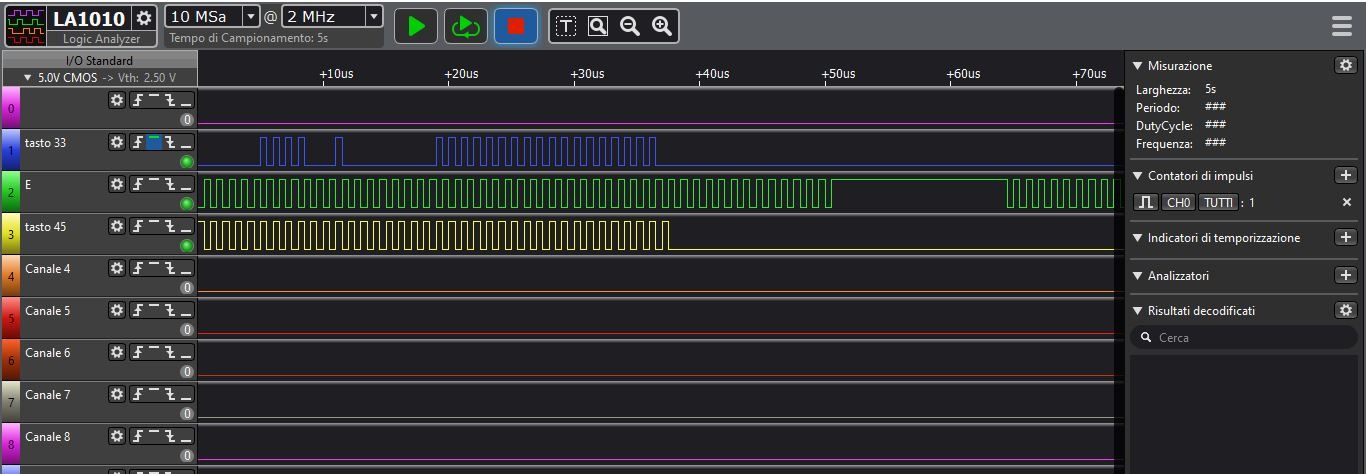The width and height of the screenshot is (1366, 474).
Task: Set rising edge trigger on Canale 8
Action: 138,437
